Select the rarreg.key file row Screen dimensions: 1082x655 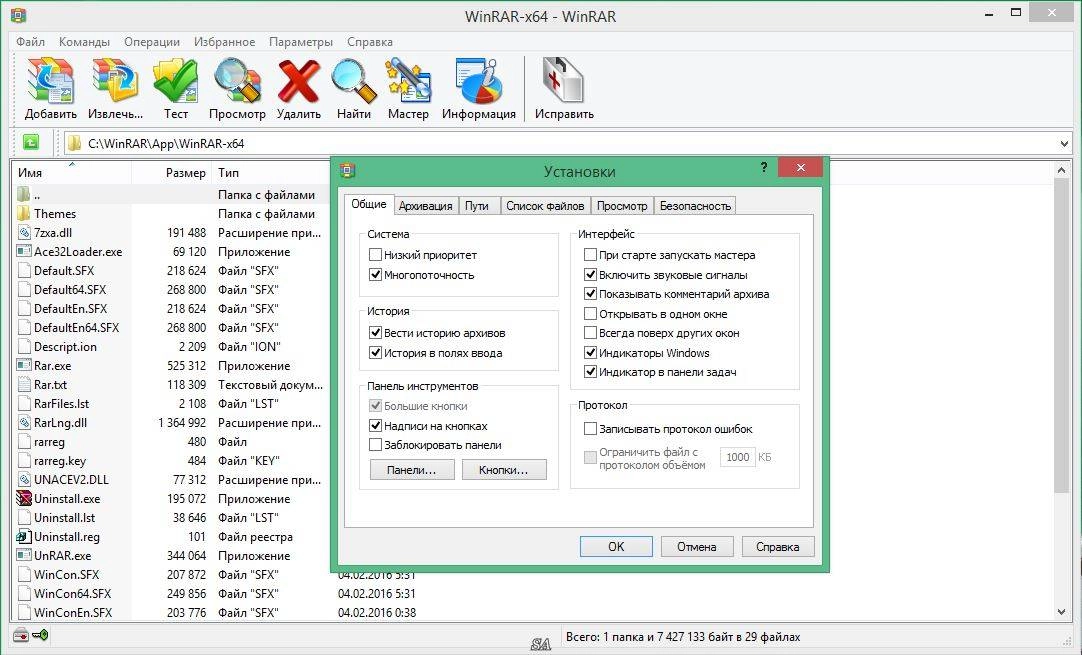click(173, 460)
